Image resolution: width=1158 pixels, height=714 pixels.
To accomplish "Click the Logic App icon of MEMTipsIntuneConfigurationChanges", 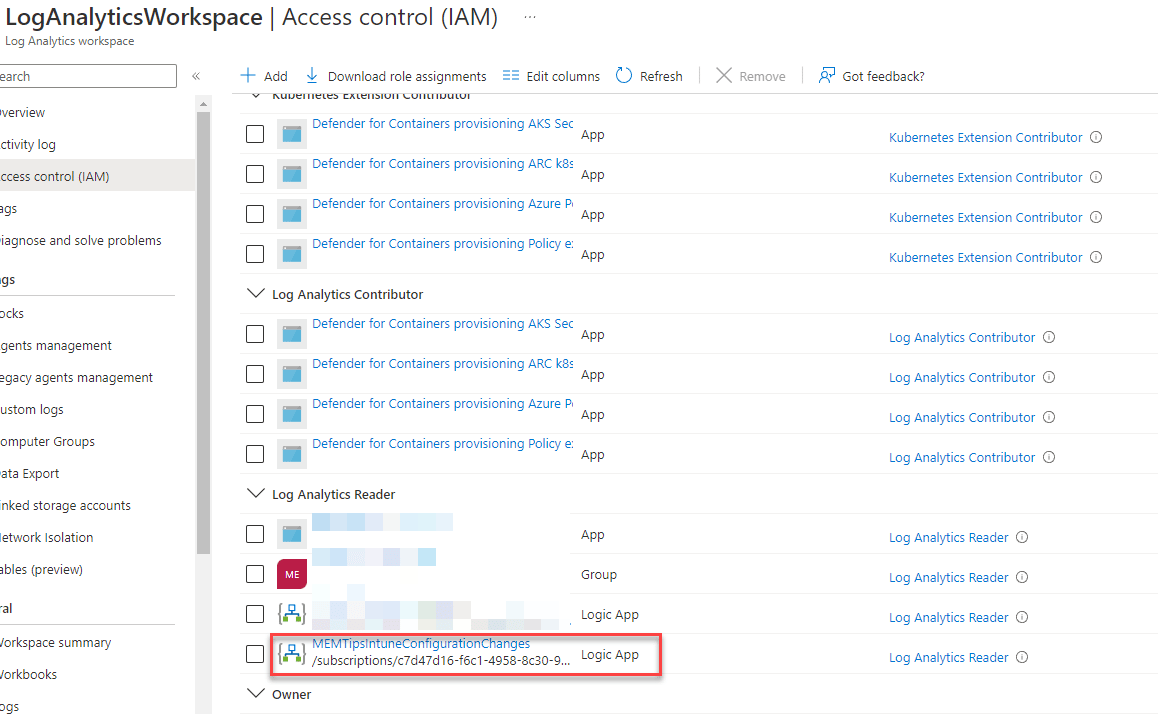I will [x=292, y=653].
